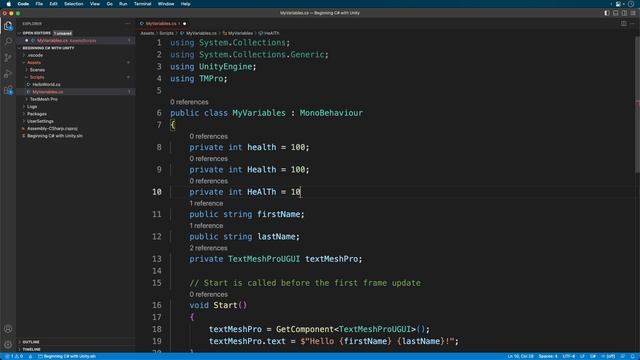
Task: Click the Spaces: 4 indentation status item
Action: point(548,356)
